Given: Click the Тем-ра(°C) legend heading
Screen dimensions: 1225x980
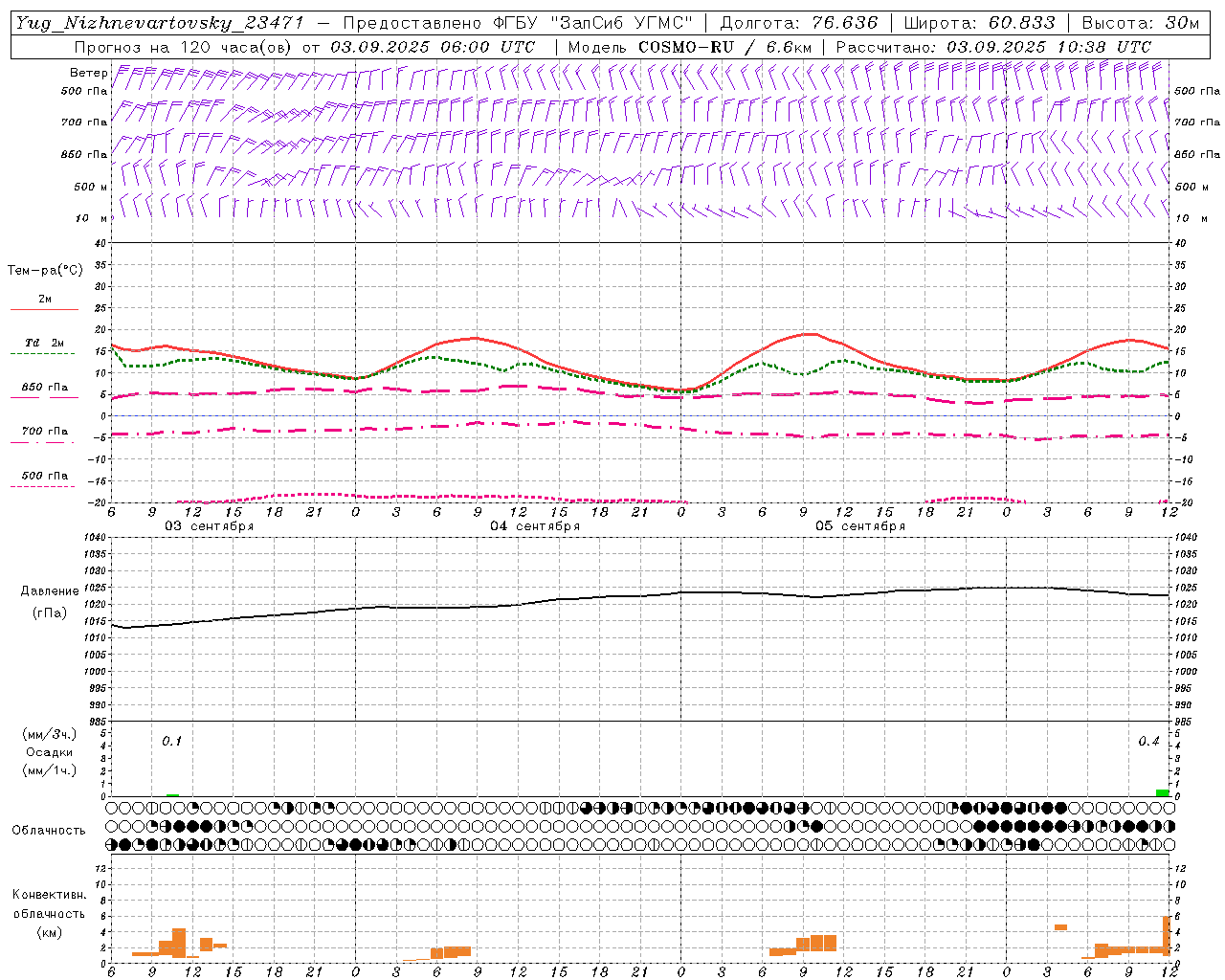Looking at the screenshot, I should pyautogui.click(x=45, y=271).
